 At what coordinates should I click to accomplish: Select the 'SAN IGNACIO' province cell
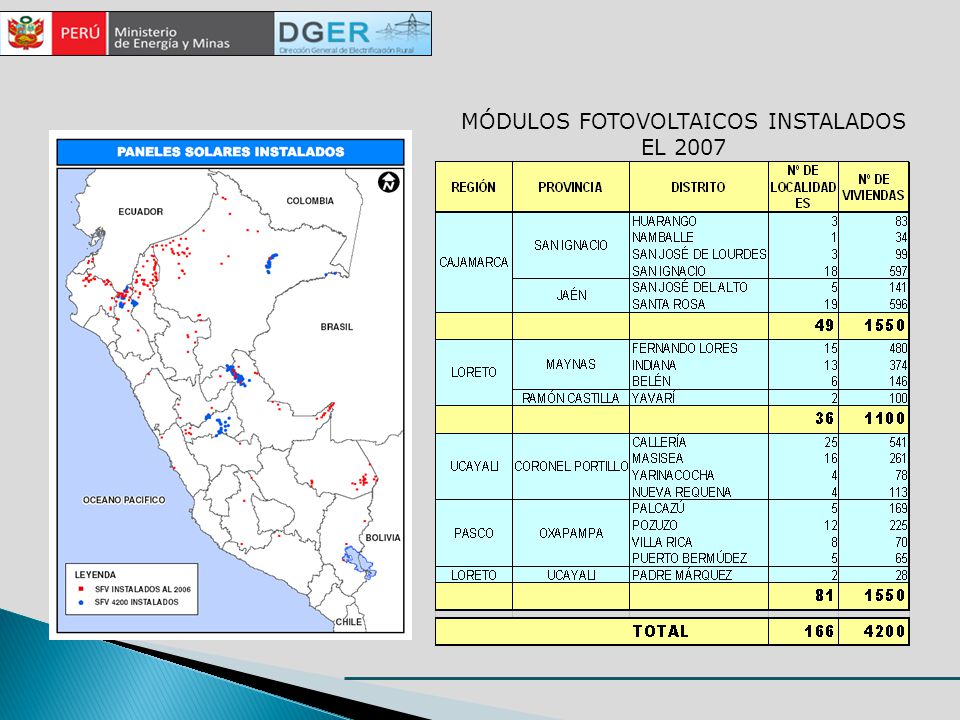pyautogui.click(x=570, y=246)
